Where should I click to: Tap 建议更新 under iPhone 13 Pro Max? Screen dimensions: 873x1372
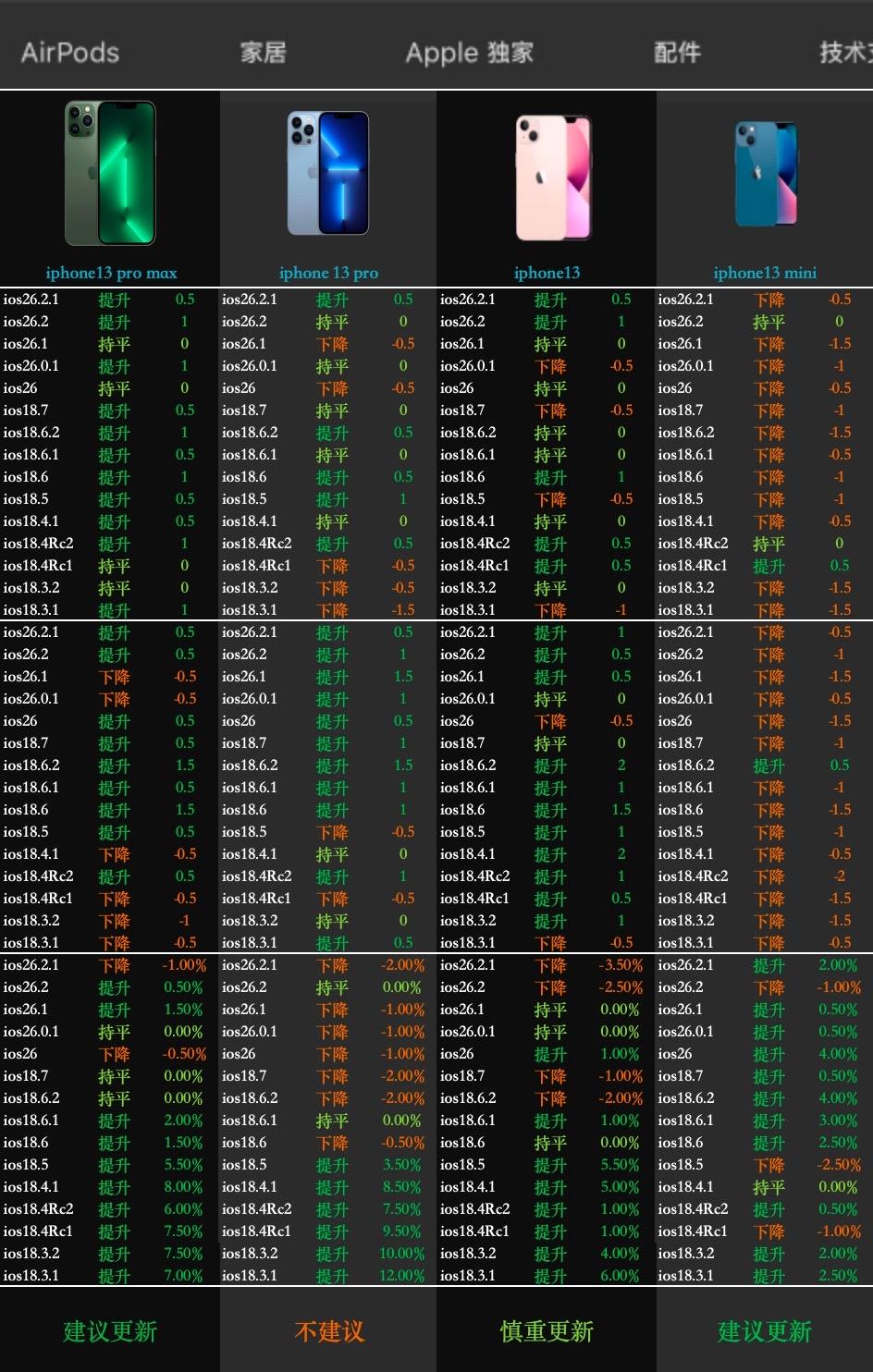click(110, 1331)
